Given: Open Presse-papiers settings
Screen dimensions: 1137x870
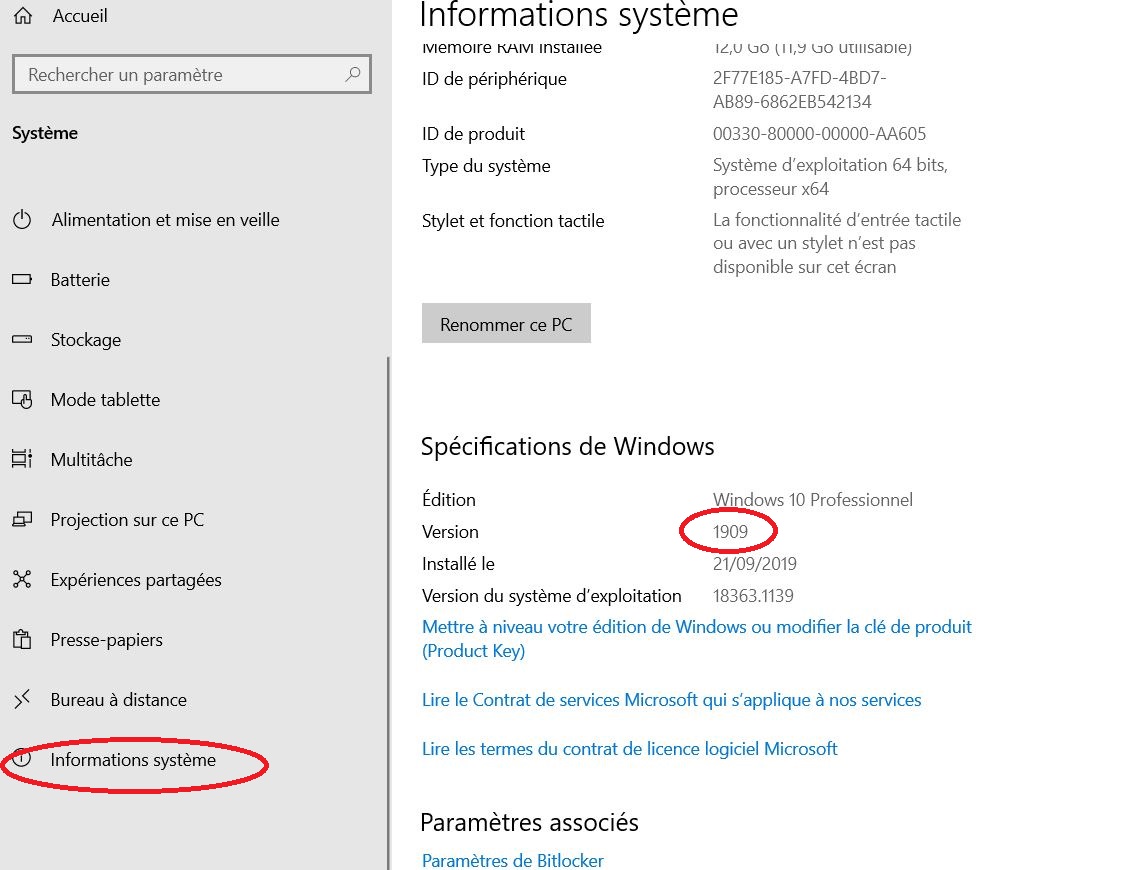Looking at the screenshot, I should 107,640.
